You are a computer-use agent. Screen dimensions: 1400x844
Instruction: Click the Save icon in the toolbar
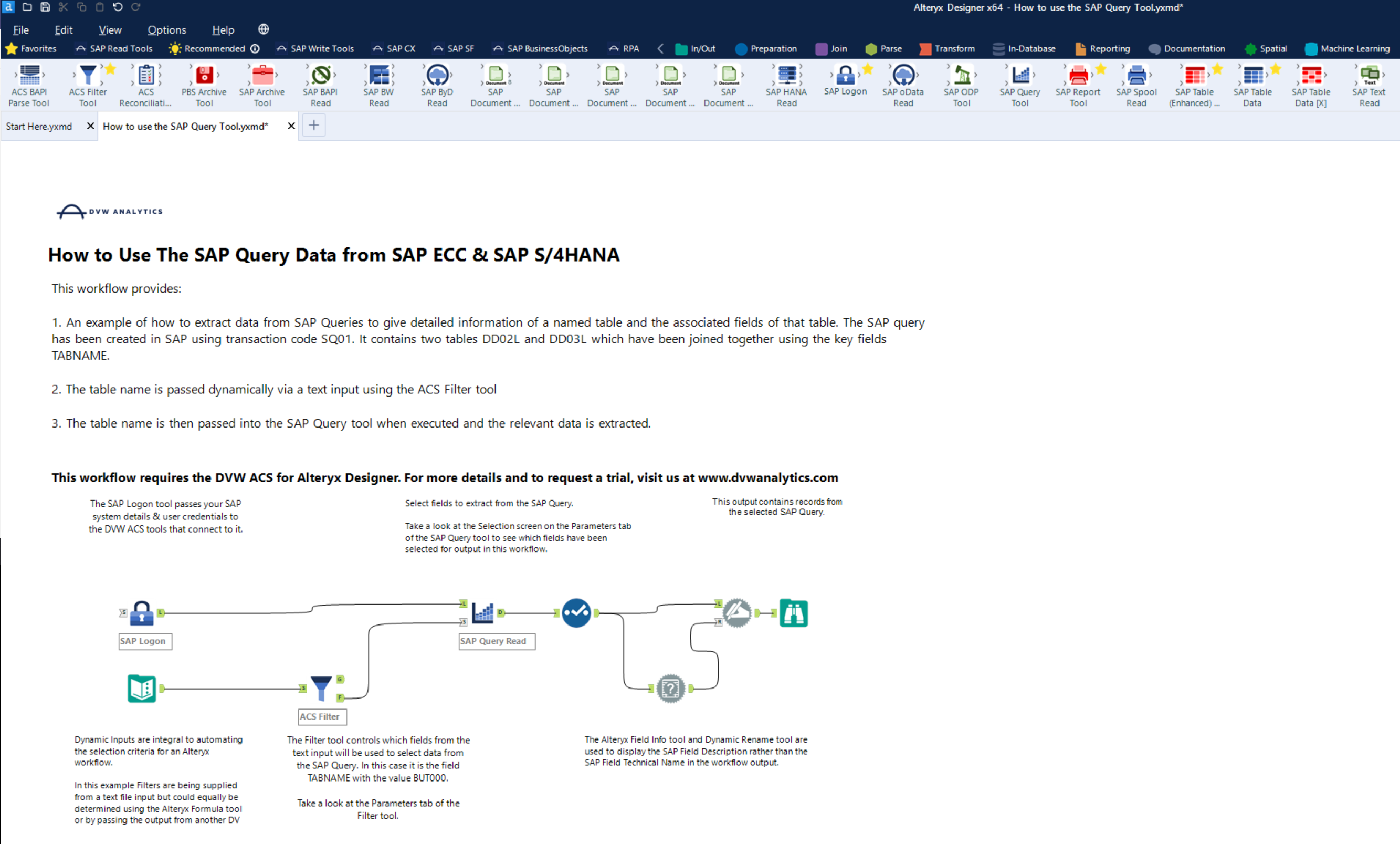[45, 7]
